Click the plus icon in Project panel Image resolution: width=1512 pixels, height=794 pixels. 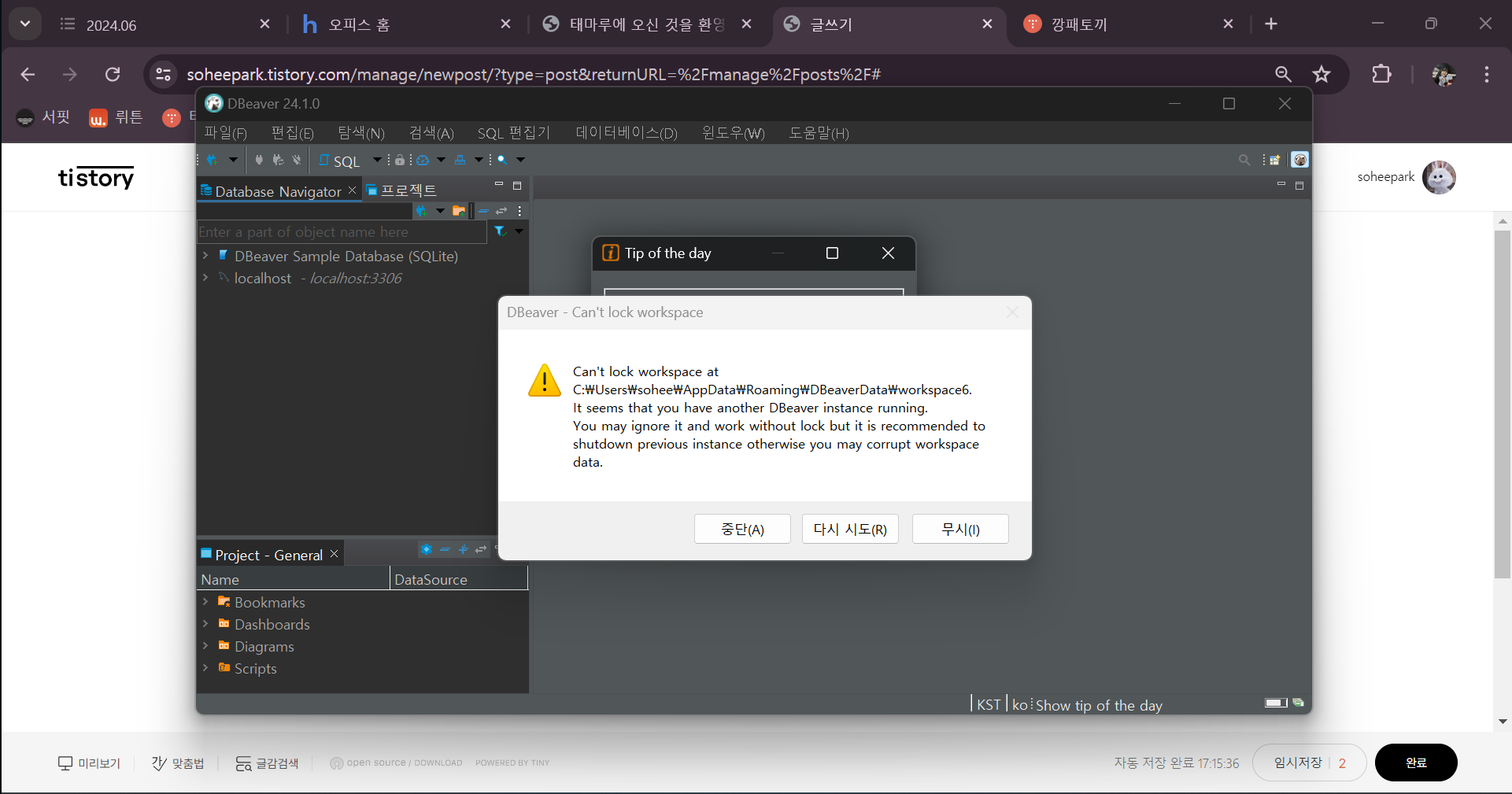pyautogui.click(x=463, y=549)
